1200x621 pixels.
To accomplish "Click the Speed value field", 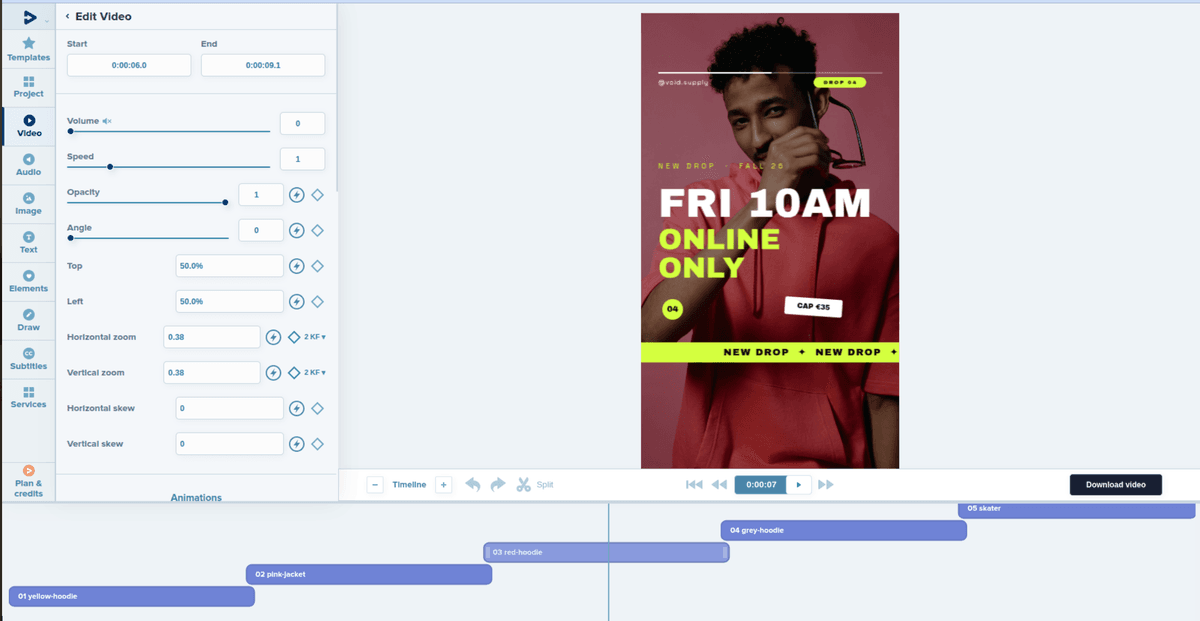I will tap(302, 159).
